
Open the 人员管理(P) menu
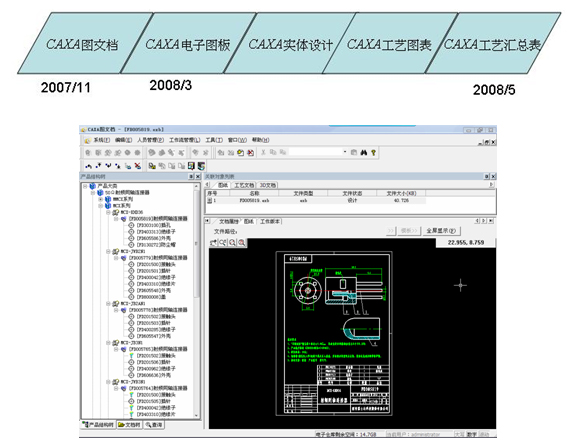tap(151, 140)
